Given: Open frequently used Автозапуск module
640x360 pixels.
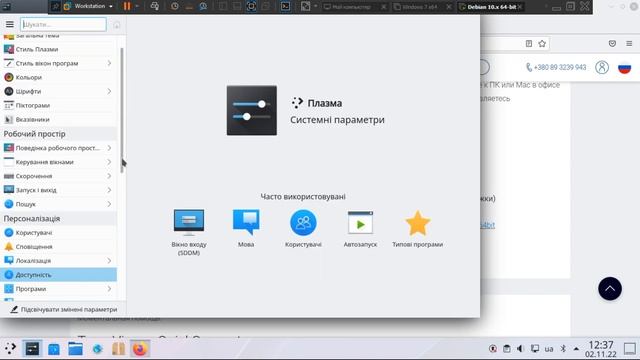Looking at the screenshot, I should tap(360, 229).
